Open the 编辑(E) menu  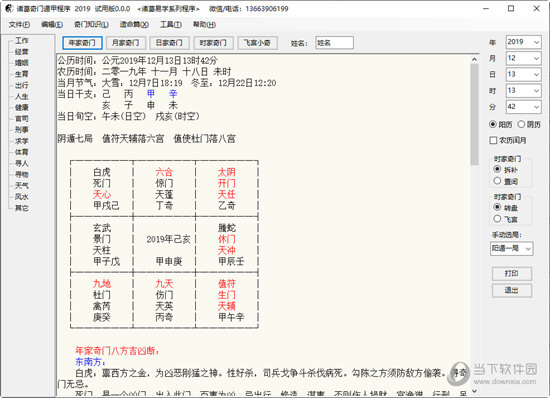pyautogui.click(x=52, y=25)
